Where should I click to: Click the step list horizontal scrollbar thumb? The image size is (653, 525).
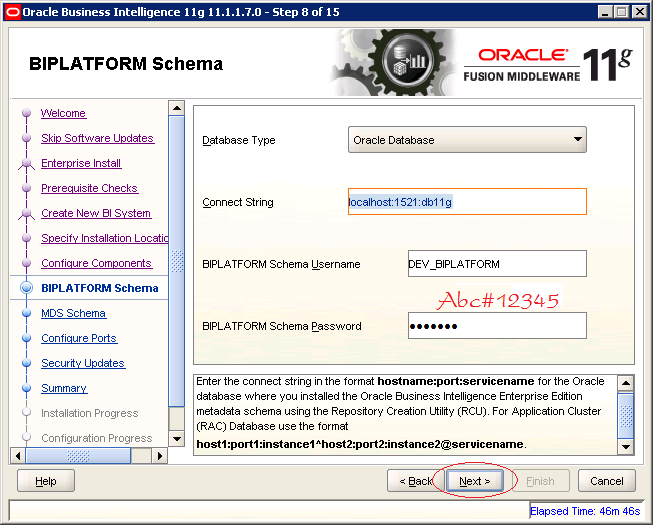[x=78, y=455]
